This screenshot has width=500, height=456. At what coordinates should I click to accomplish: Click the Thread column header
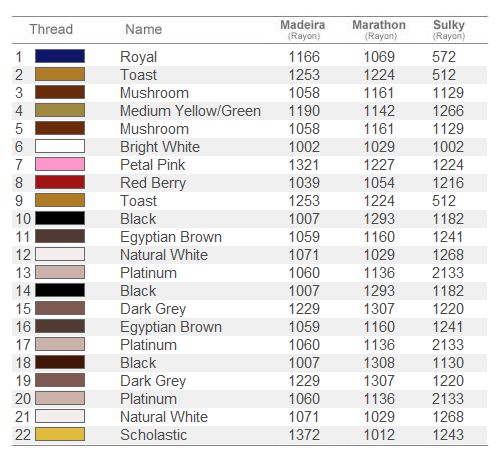[51, 29]
